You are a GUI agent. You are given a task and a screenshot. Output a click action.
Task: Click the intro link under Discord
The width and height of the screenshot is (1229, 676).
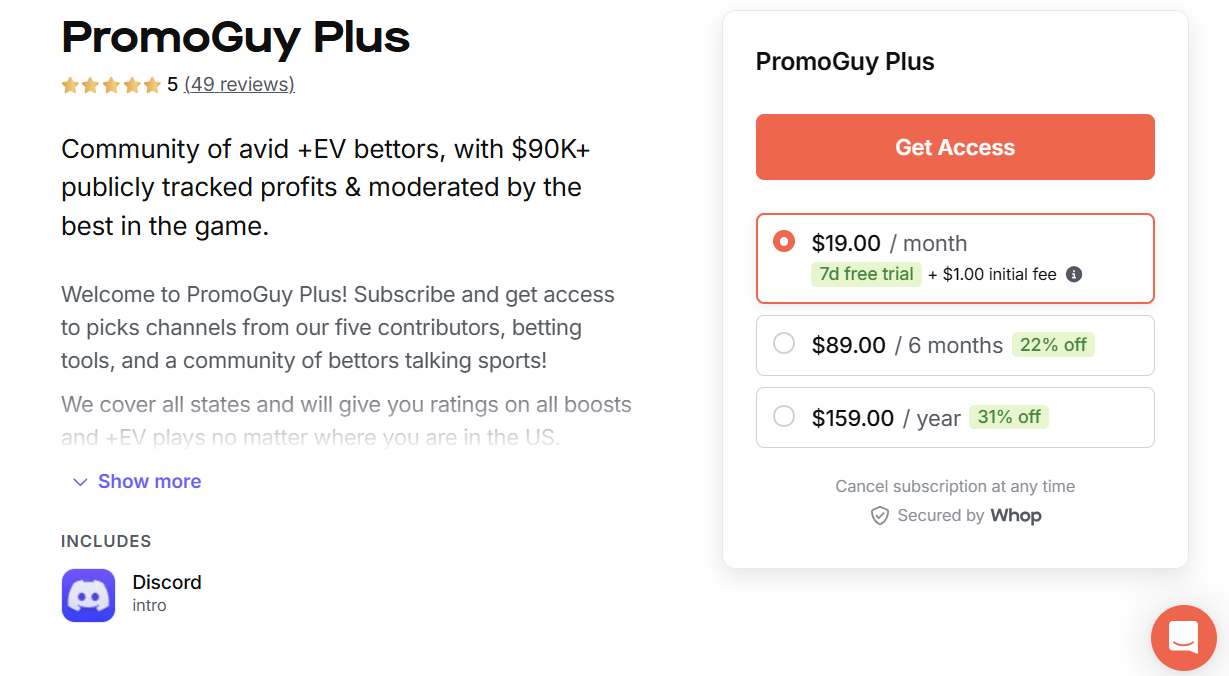[x=149, y=605]
